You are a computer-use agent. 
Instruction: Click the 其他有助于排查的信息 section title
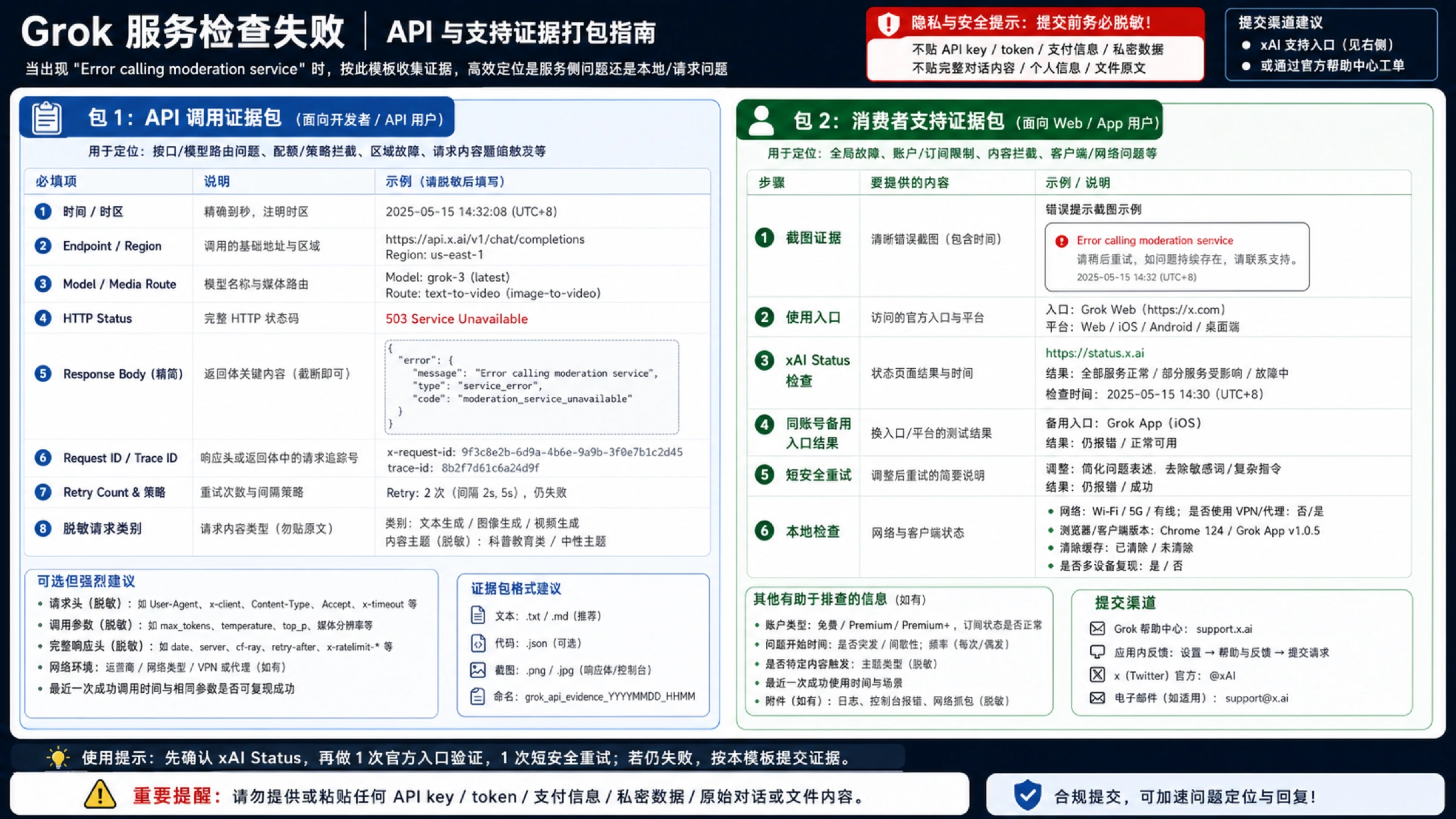[820, 599]
